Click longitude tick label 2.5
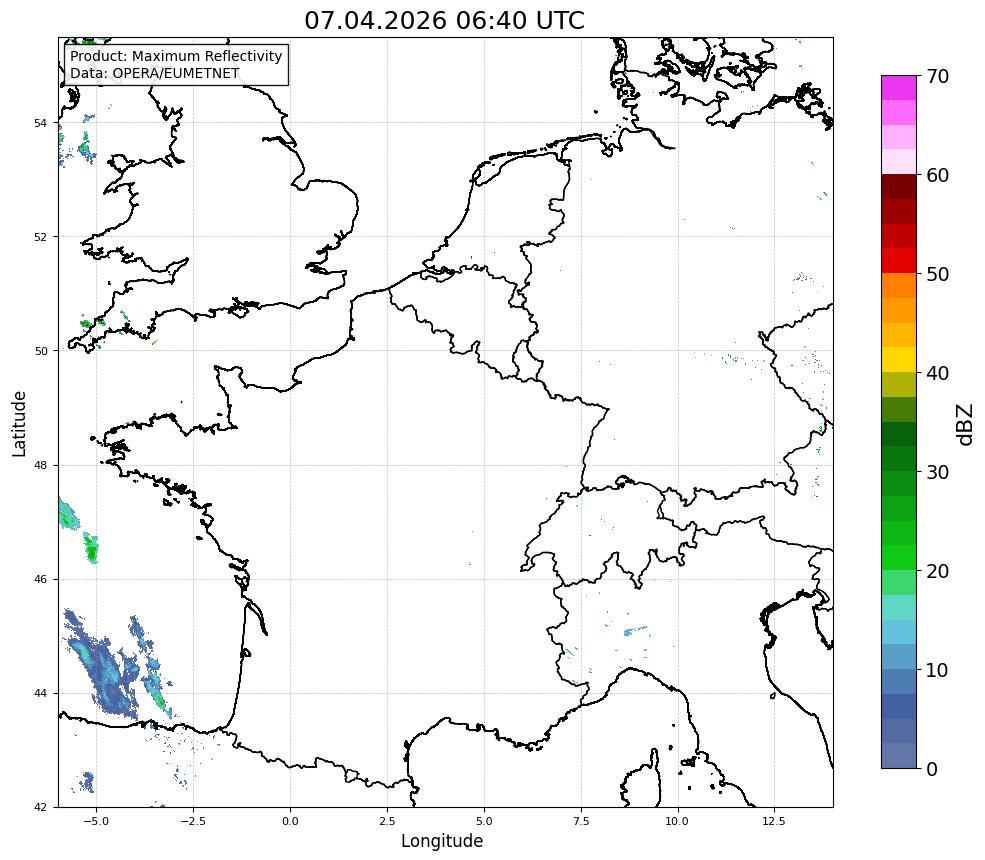Viewport: 985px width, 860px height. coord(387,821)
